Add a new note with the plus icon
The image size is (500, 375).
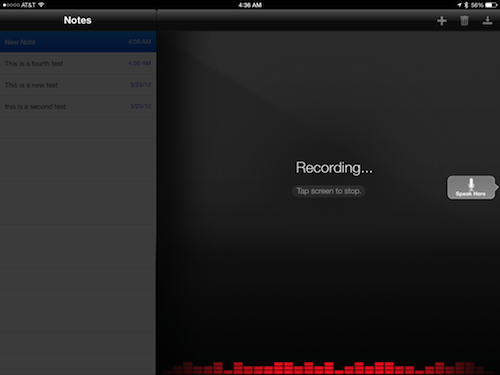tap(442, 21)
